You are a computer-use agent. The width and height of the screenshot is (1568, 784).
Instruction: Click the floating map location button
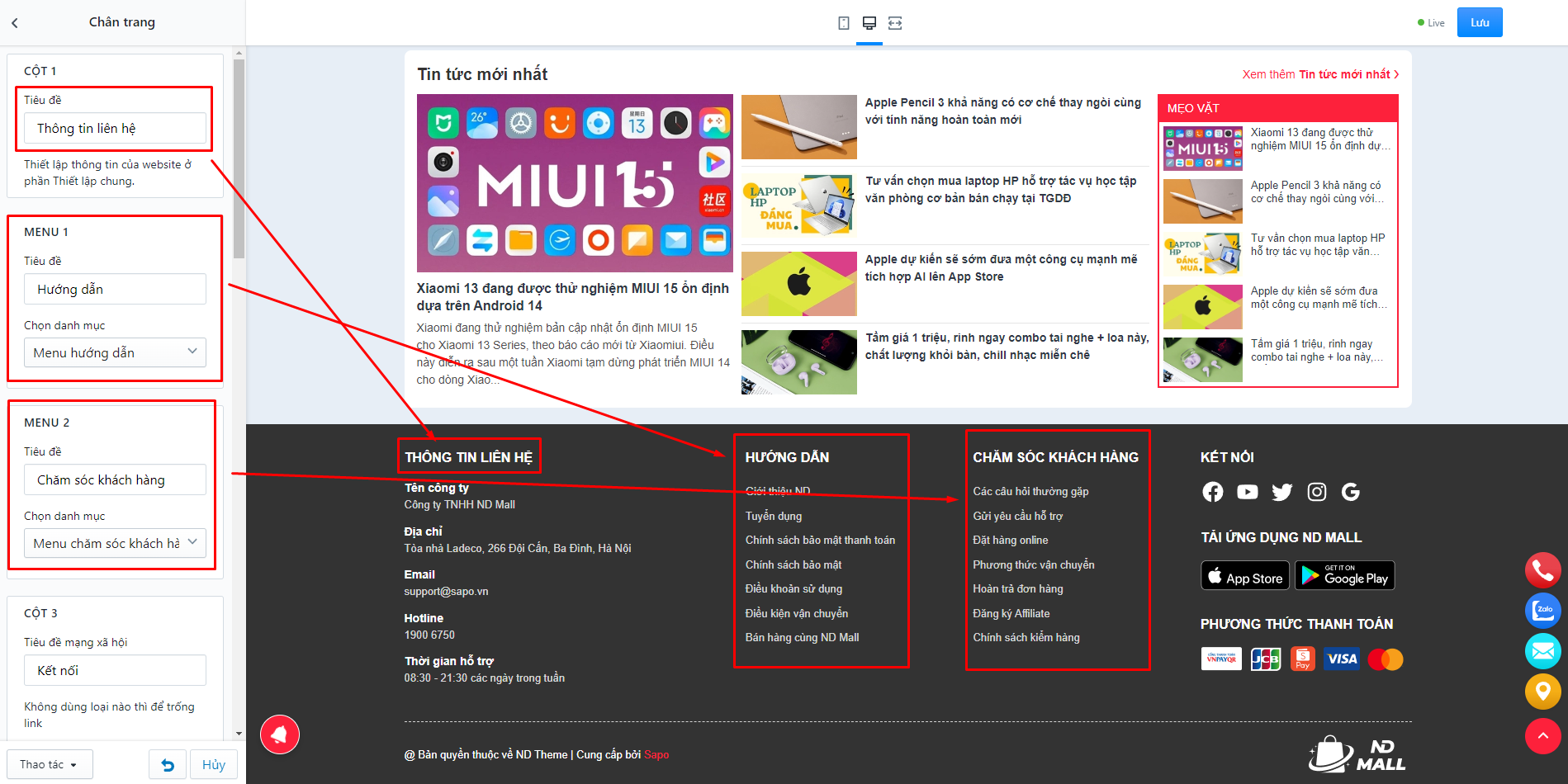tap(1542, 692)
